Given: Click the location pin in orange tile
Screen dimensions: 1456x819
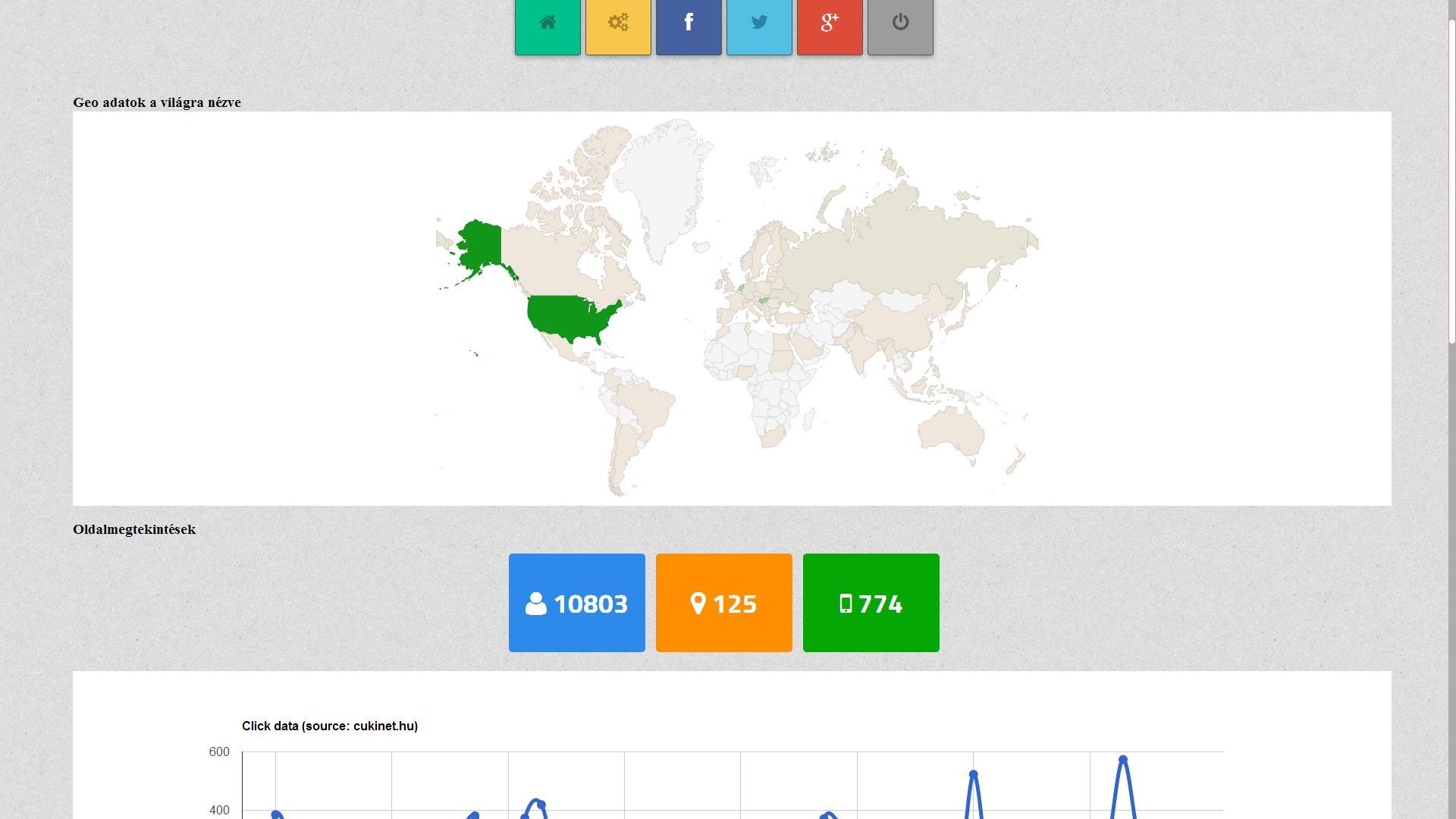Looking at the screenshot, I should click(x=698, y=604).
